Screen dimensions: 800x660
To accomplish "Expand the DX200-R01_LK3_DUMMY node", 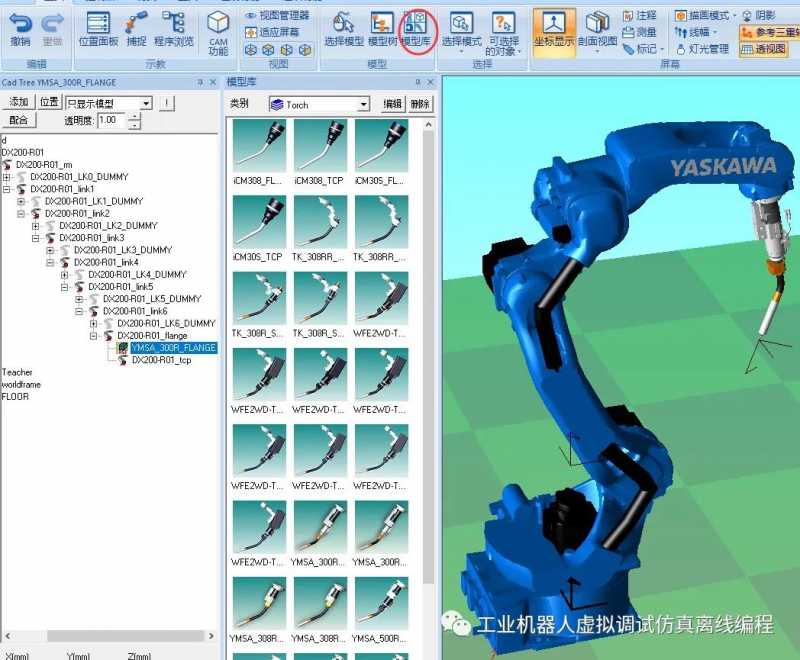I will pyautogui.click(x=50, y=250).
